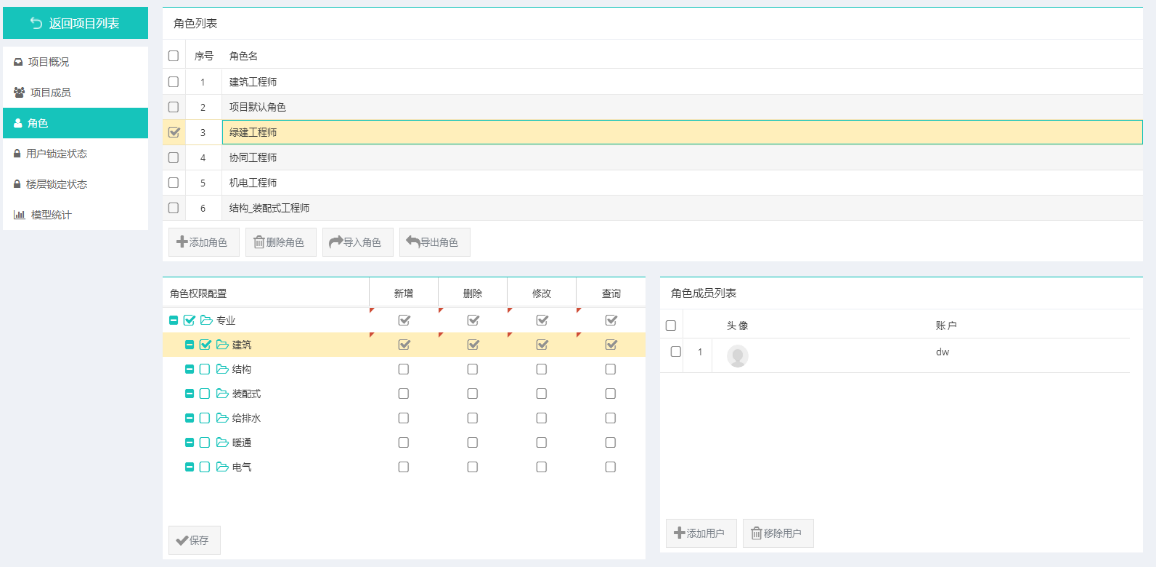
Task: Click the 导出角色 button
Action: (434, 243)
